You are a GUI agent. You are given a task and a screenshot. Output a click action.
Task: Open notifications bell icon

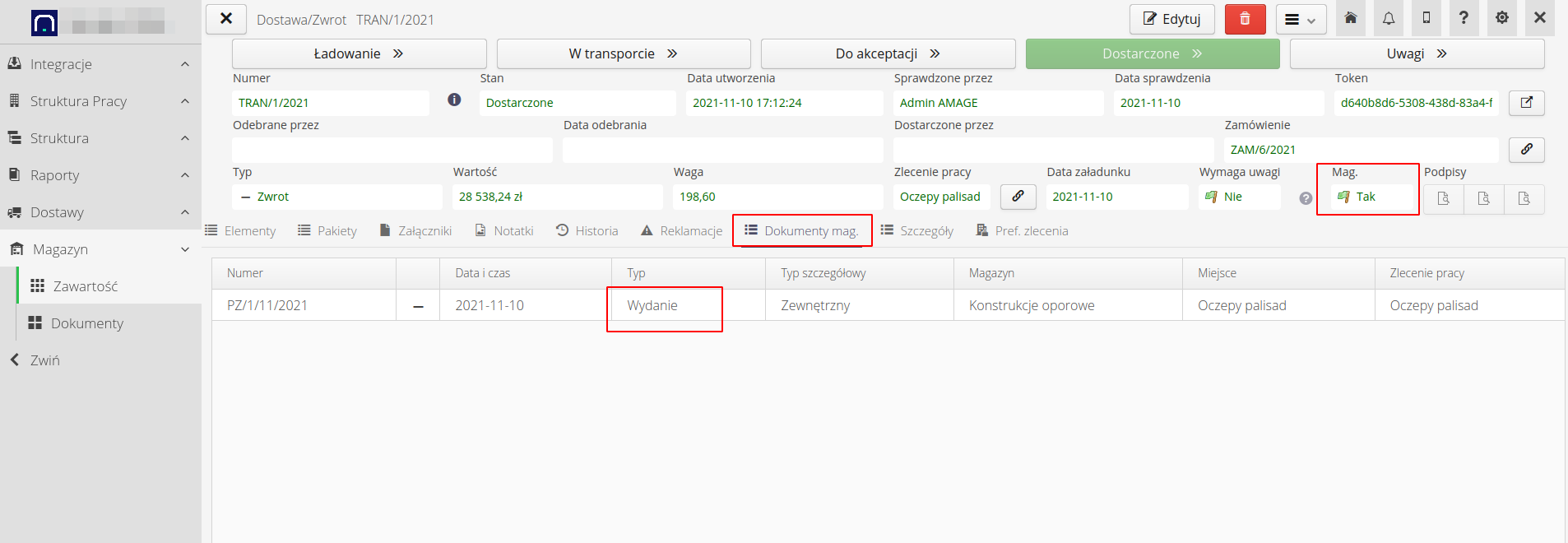click(x=1389, y=18)
